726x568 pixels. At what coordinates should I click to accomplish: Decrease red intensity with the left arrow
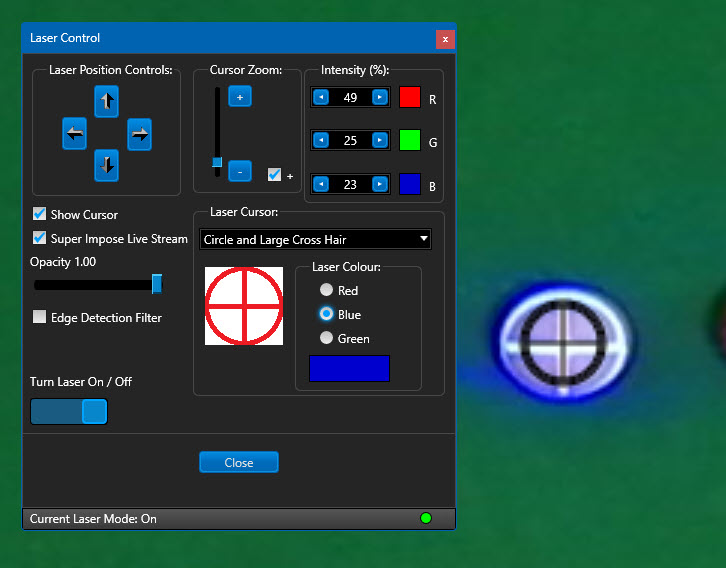[321, 97]
